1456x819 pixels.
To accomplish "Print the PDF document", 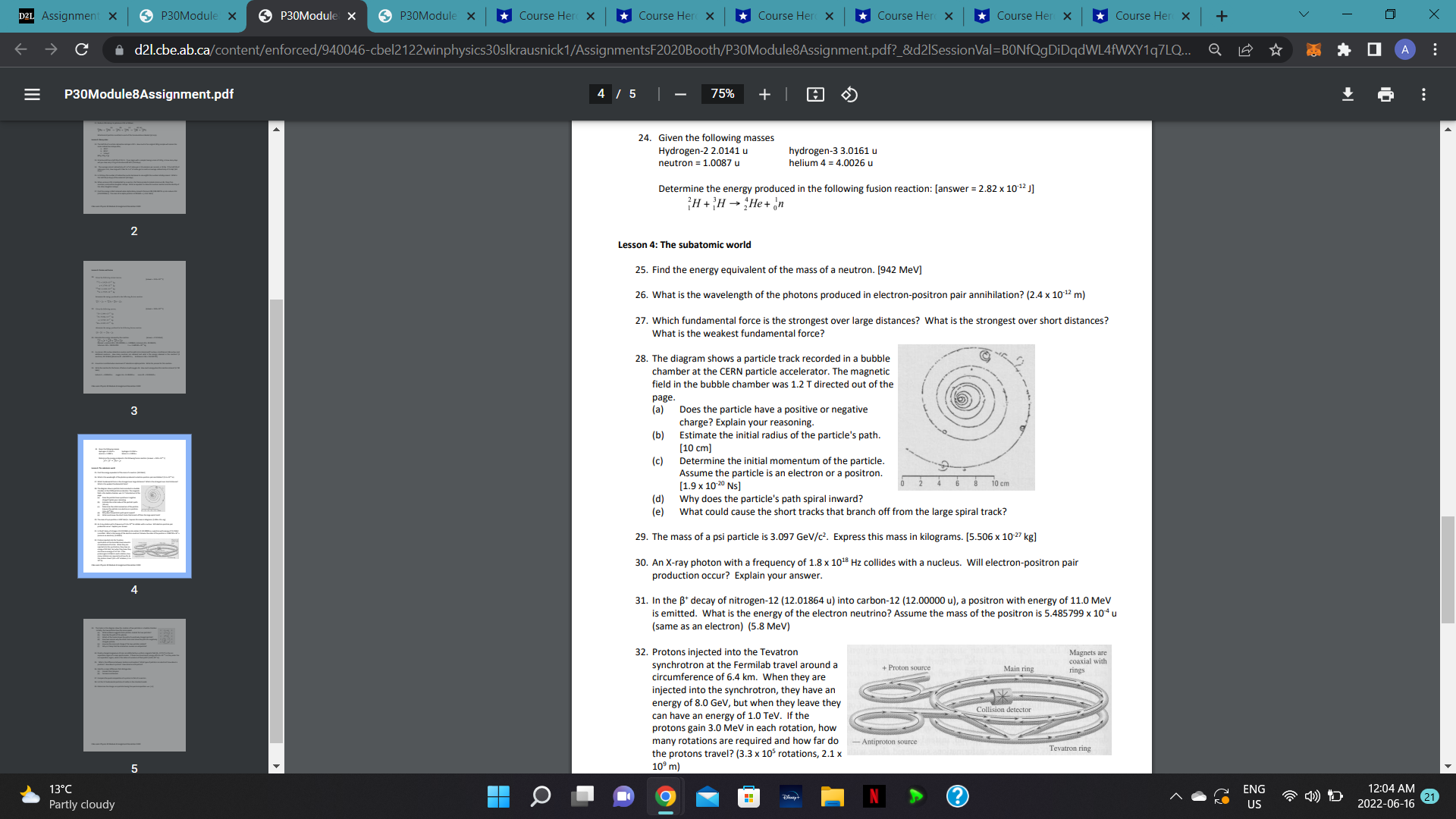I will pyautogui.click(x=1386, y=94).
